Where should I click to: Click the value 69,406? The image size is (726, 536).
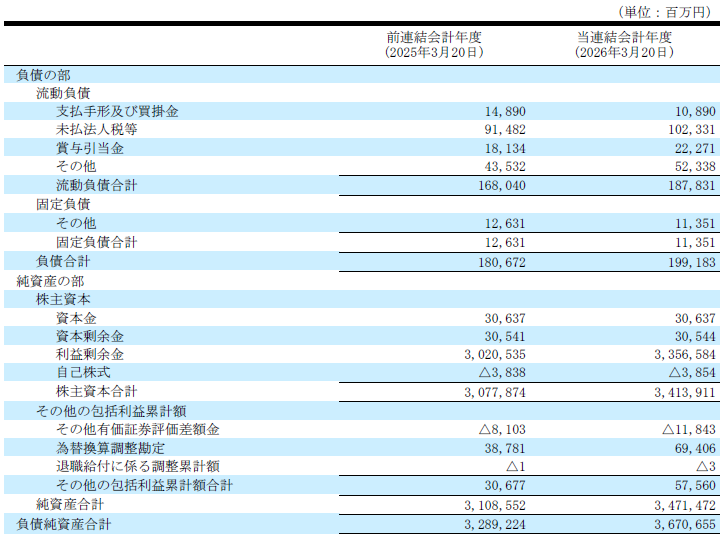pyautogui.click(x=695, y=449)
